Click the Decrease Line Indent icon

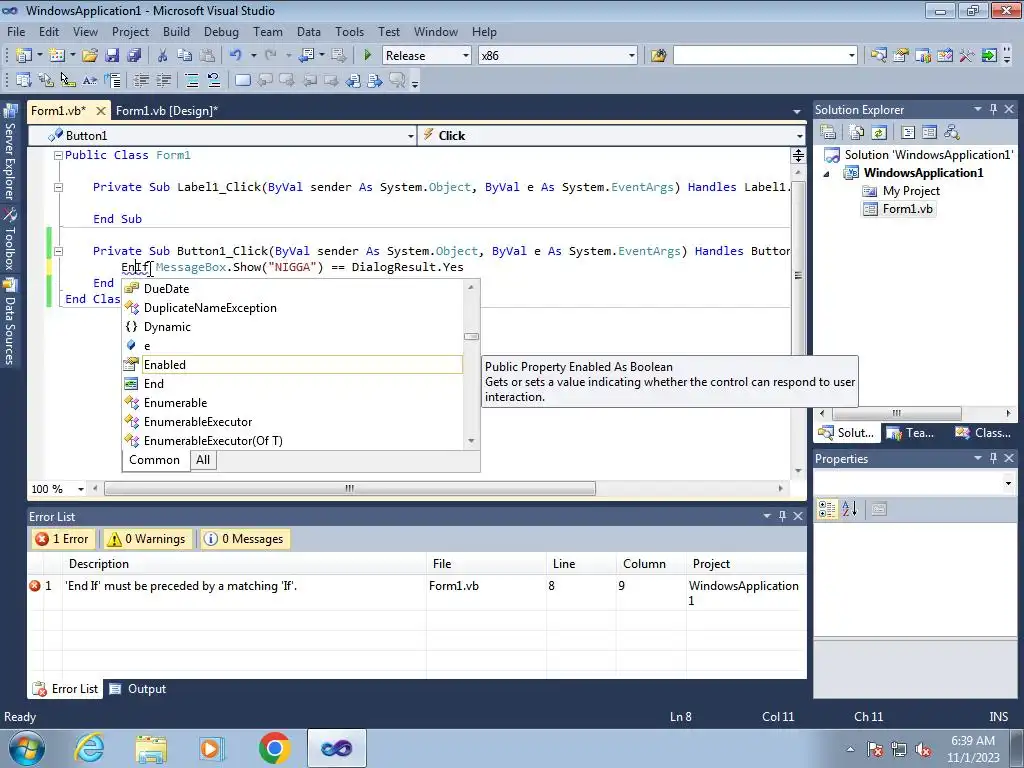[141, 80]
